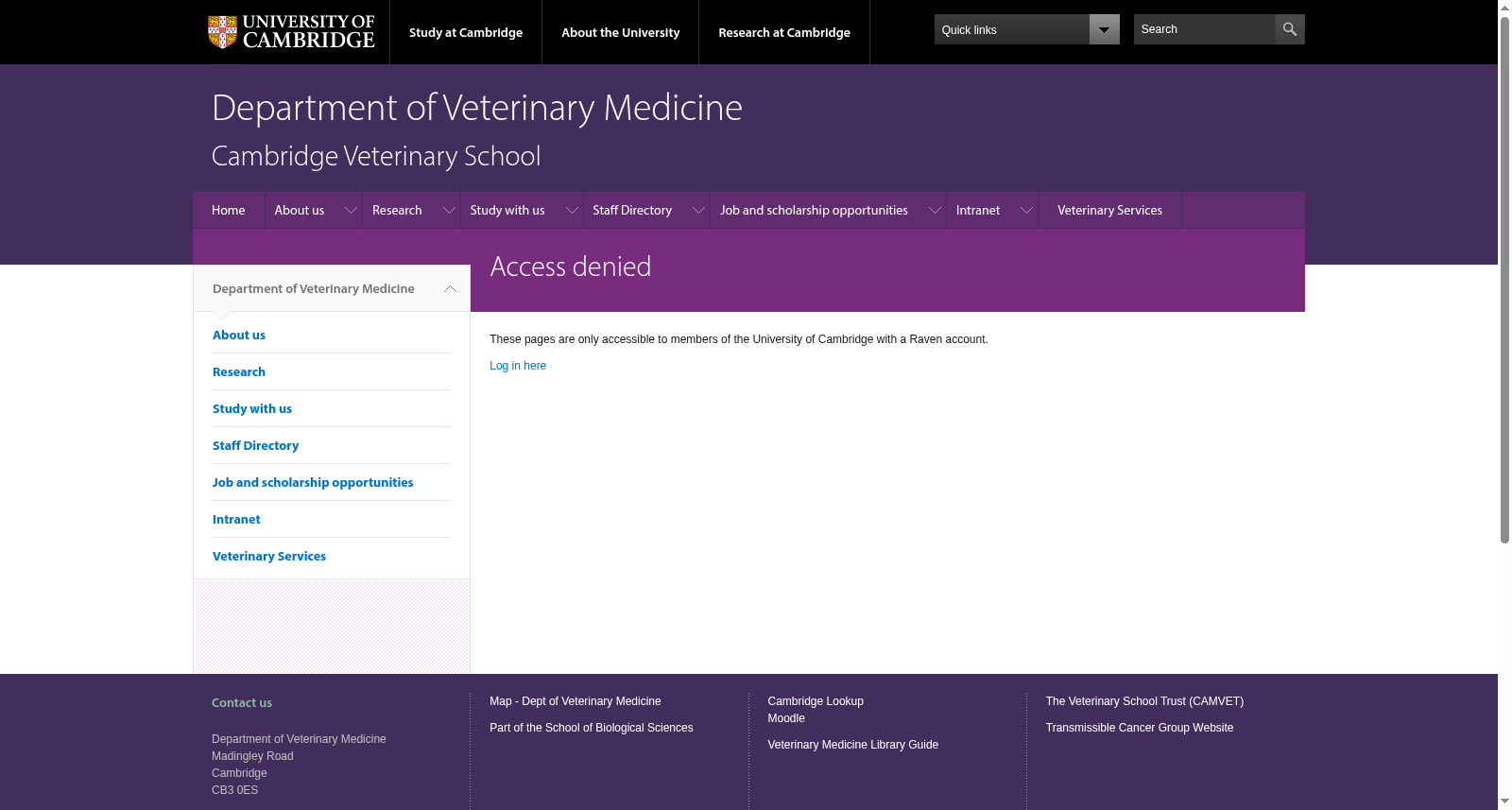Expand the About us nav chevron
Screen dimensions: 1512x810
[351, 210]
